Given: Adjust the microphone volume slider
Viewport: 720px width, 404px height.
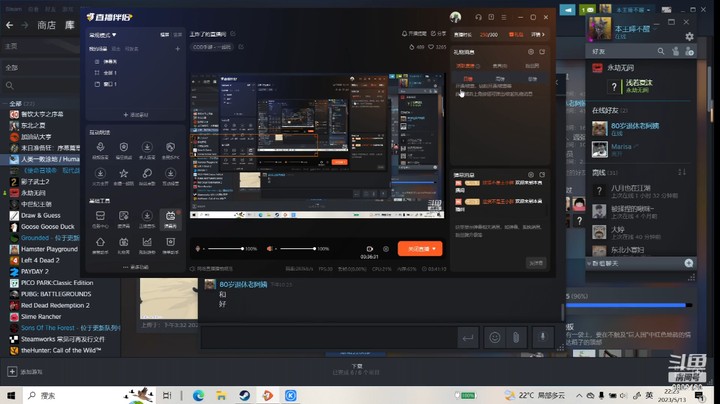Looking at the screenshot, I should coord(225,249).
